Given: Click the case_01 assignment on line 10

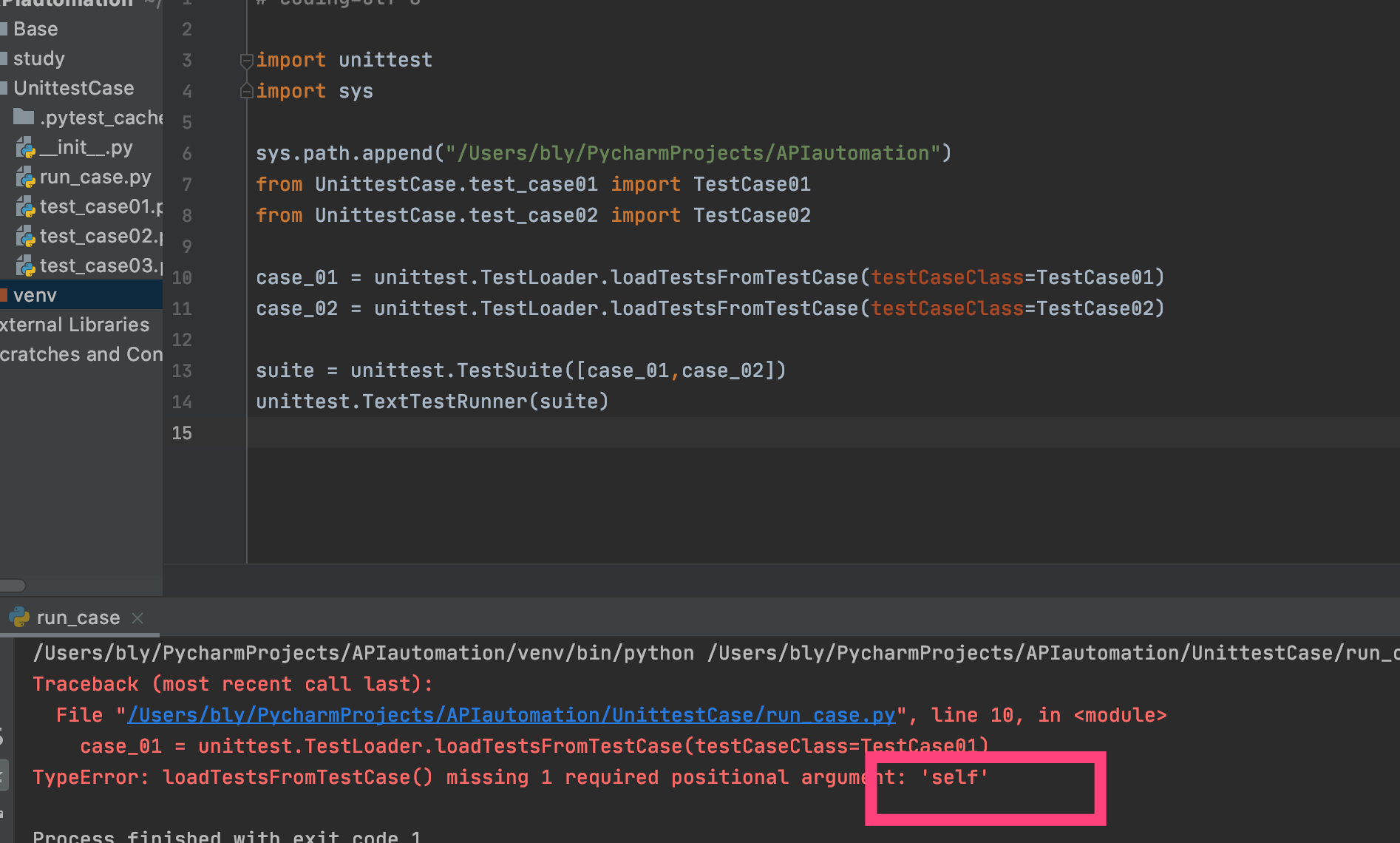Looking at the screenshot, I should 710,277.
